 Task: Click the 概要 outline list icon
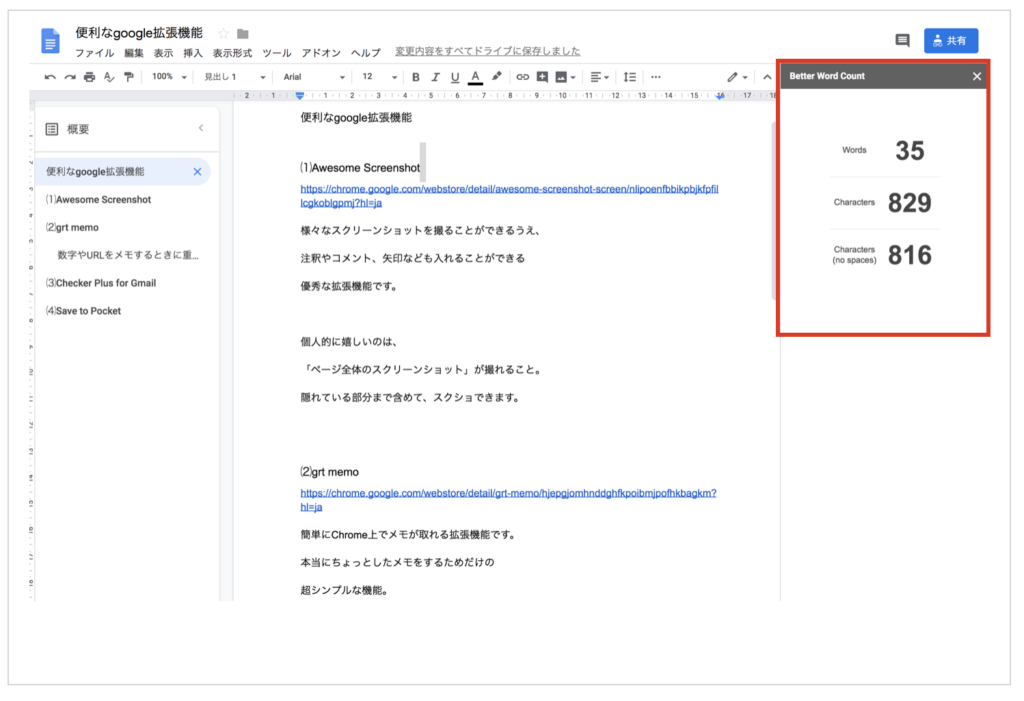click(x=52, y=129)
